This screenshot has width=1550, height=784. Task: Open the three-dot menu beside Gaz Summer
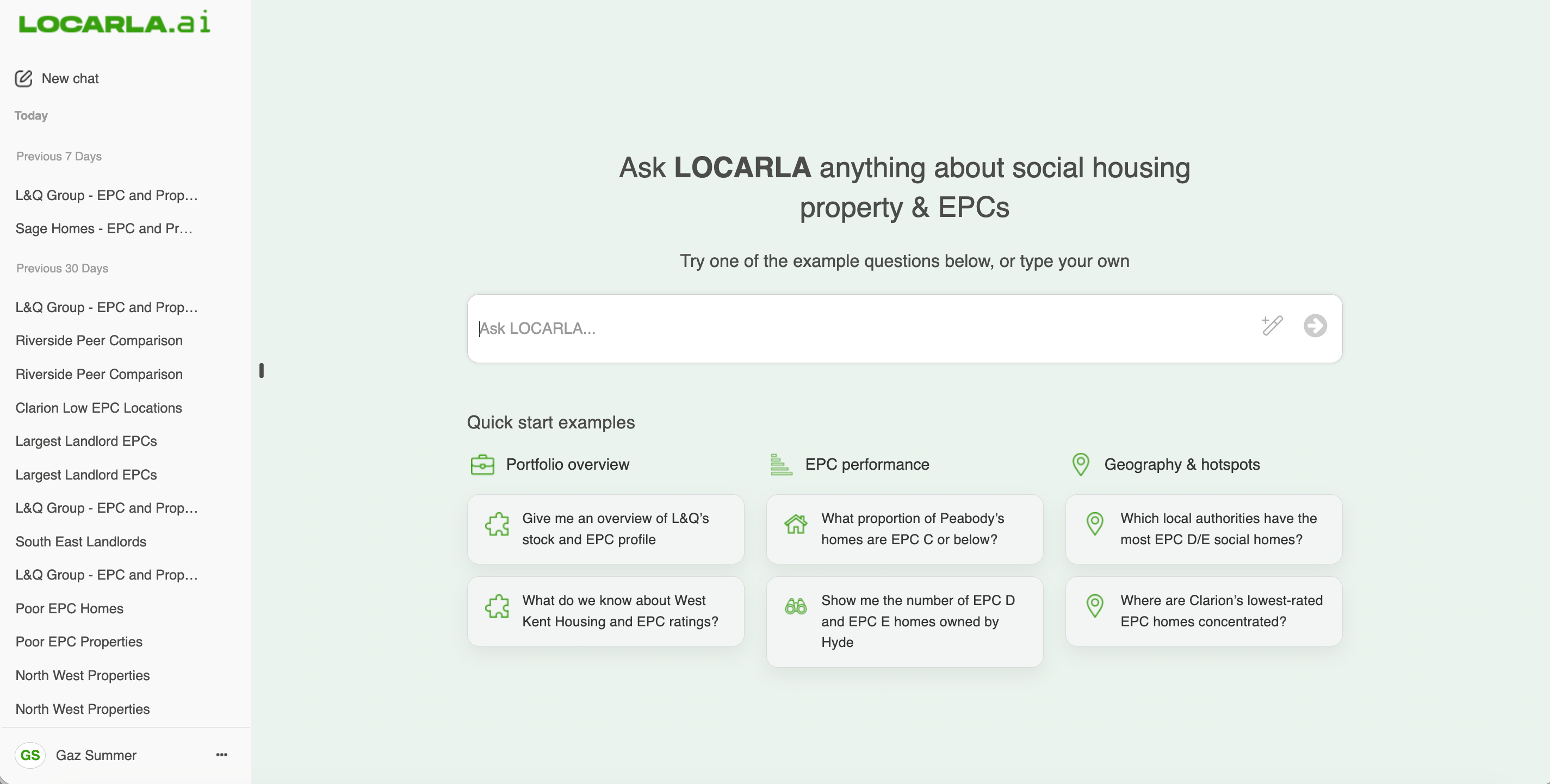click(x=221, y=755)
